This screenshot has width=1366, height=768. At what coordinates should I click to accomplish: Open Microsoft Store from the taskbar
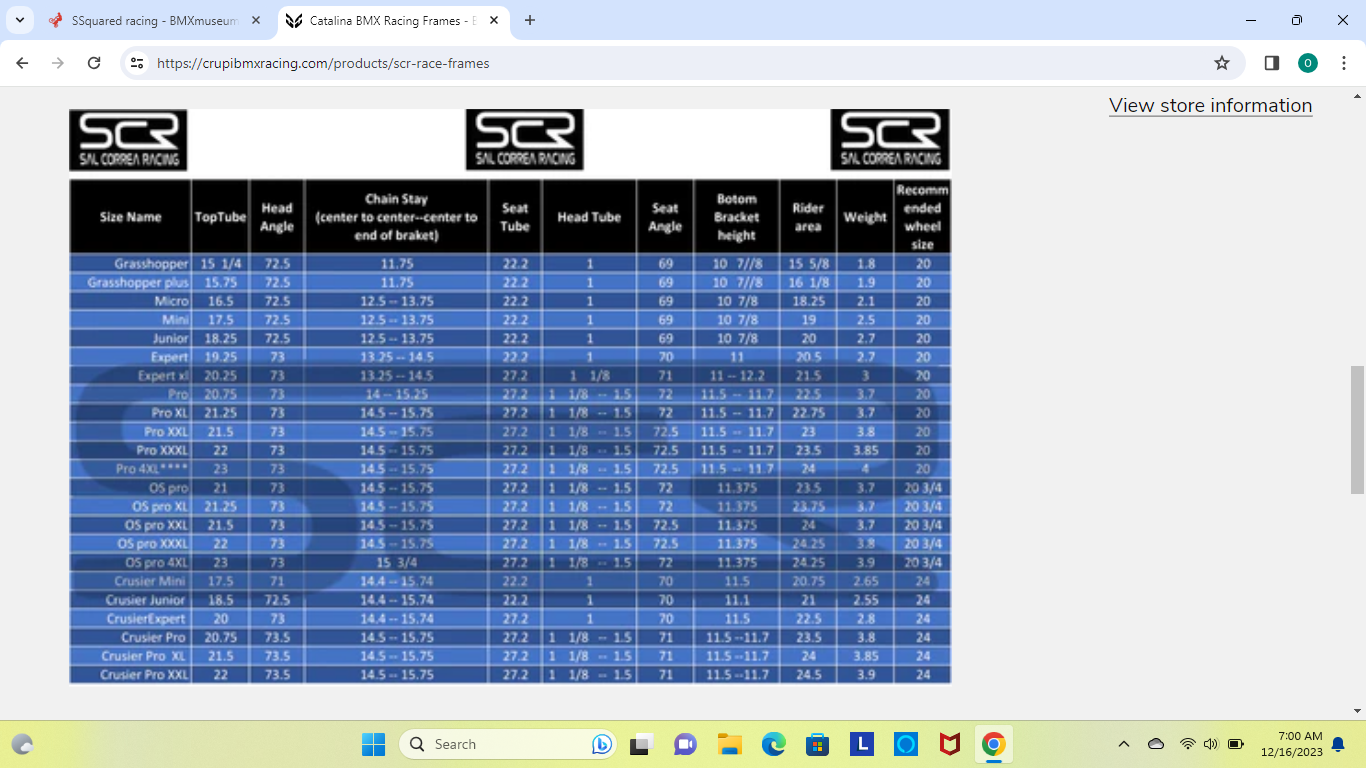click(817, 744)
